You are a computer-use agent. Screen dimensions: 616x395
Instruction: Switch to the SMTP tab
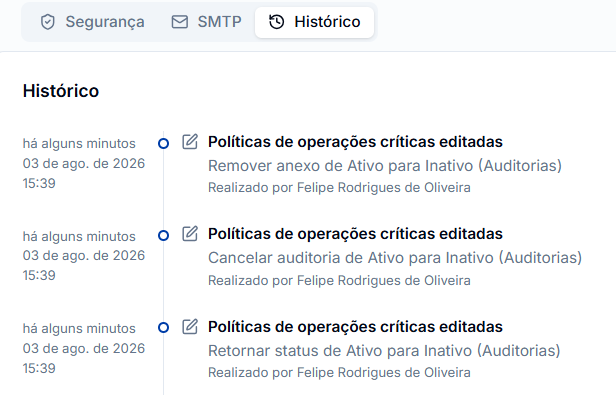tap(207, 22)
